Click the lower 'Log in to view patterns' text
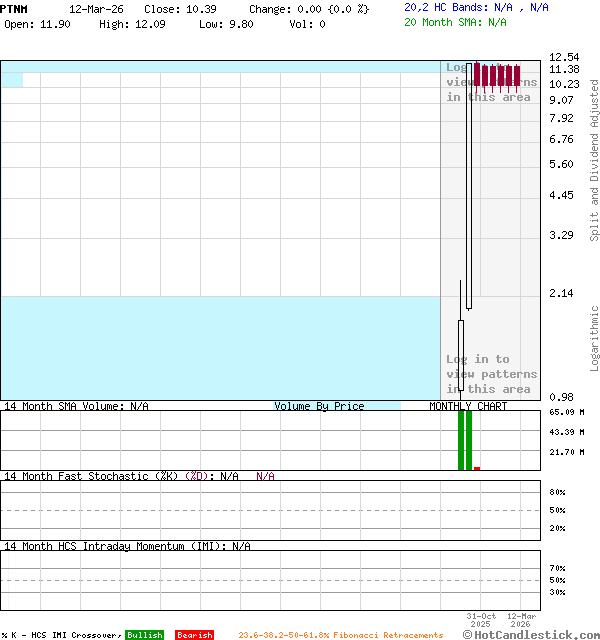Viewport: 600px width, 640px height. click(490, 374)
